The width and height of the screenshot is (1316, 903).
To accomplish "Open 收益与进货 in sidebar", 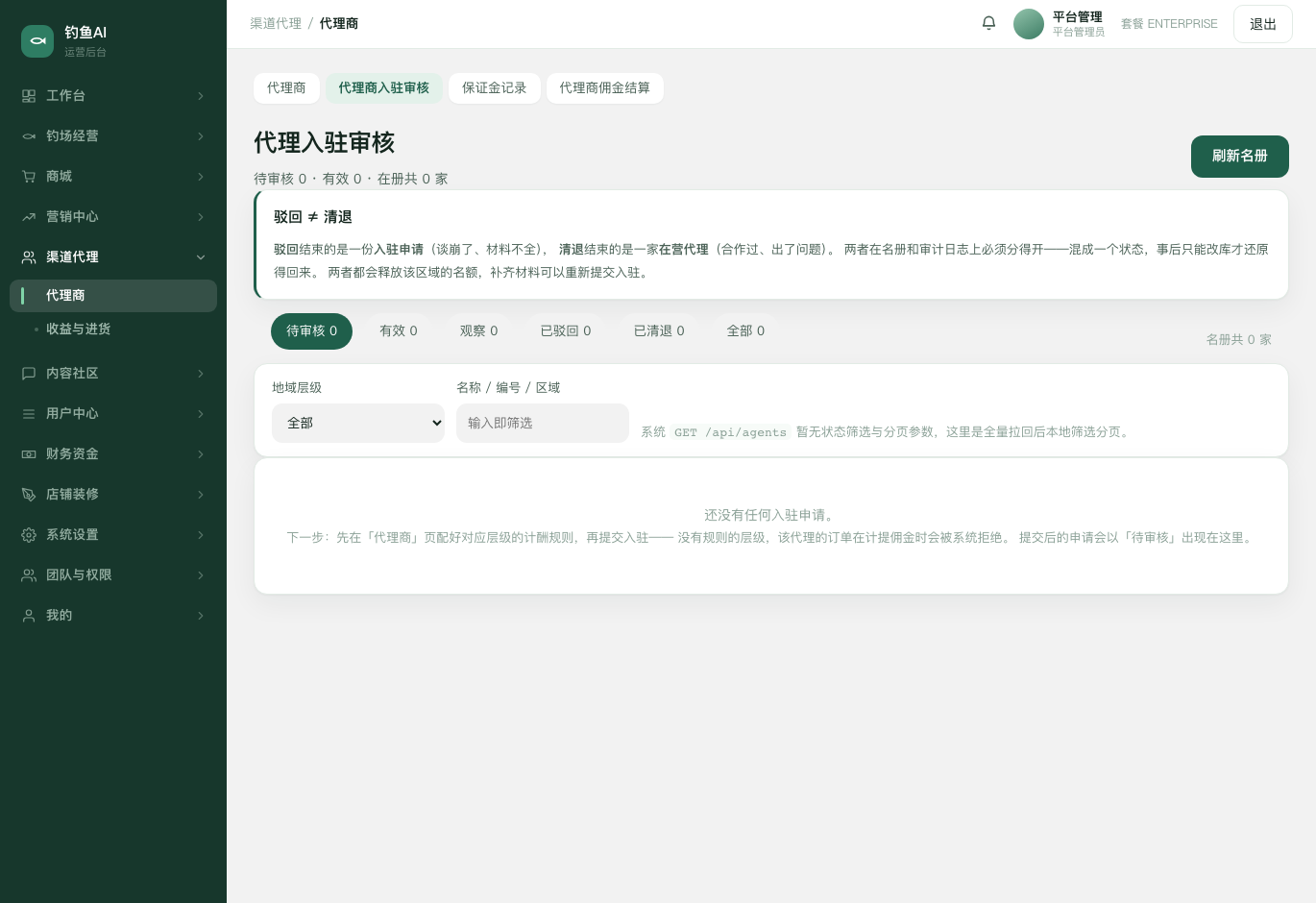I will pos(113,329).
